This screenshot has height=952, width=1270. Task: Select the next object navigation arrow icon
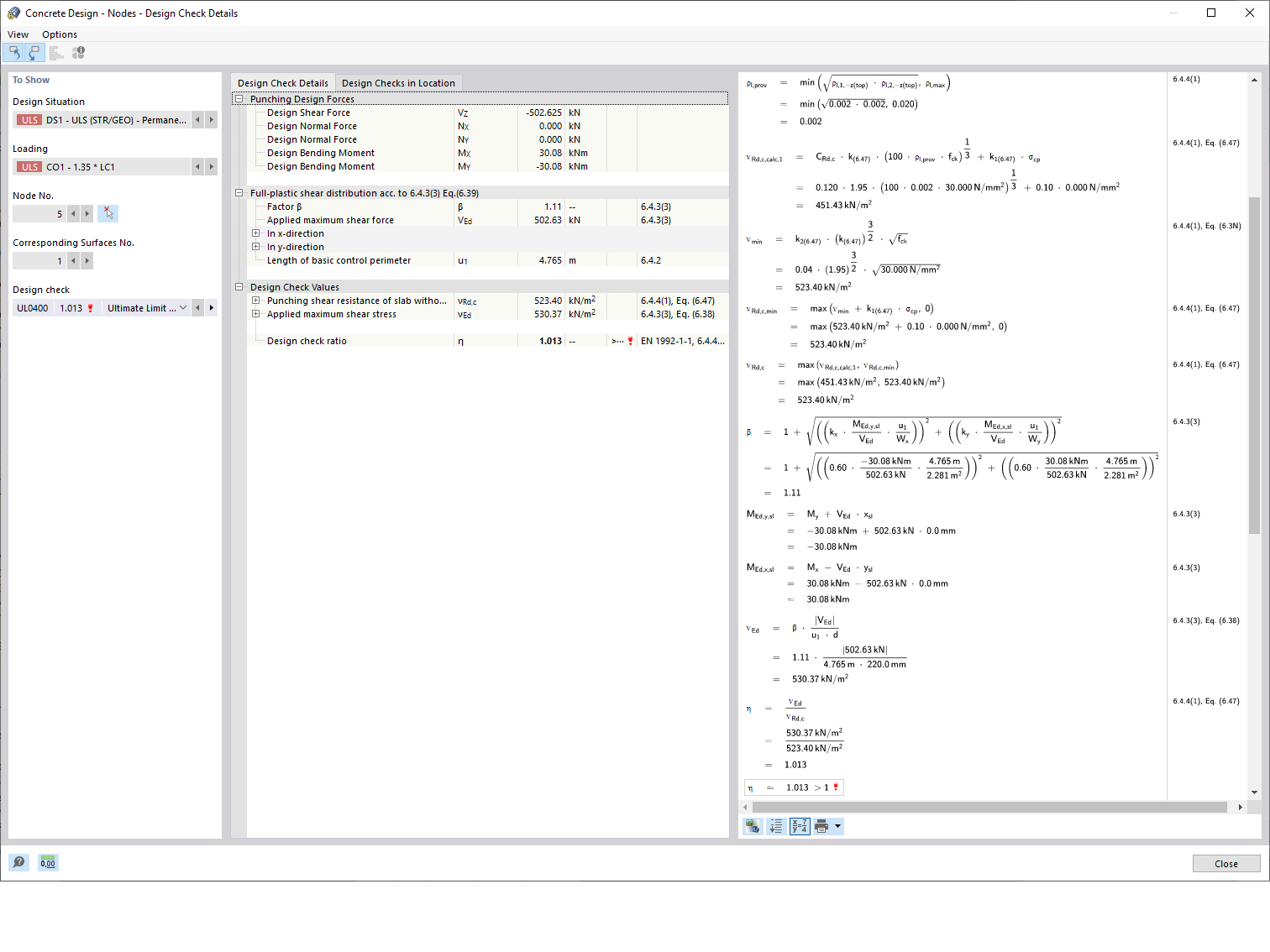coord(34,52)
